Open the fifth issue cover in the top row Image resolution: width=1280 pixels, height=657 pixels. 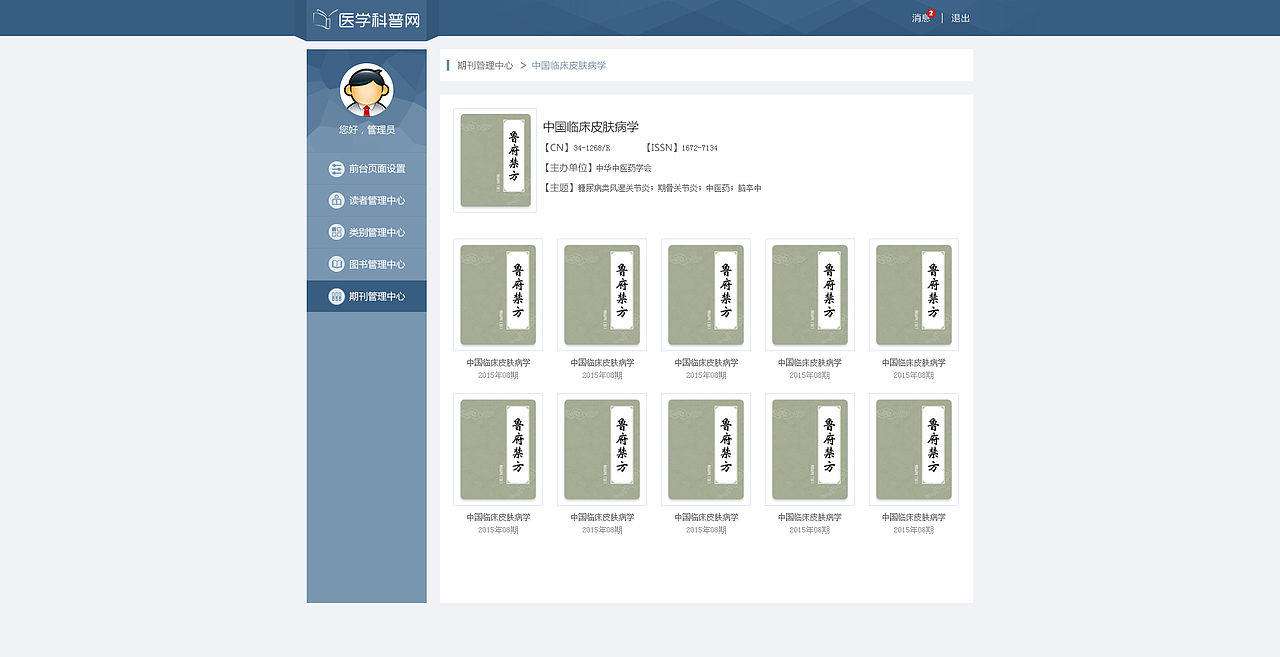(x=914, y=295)
